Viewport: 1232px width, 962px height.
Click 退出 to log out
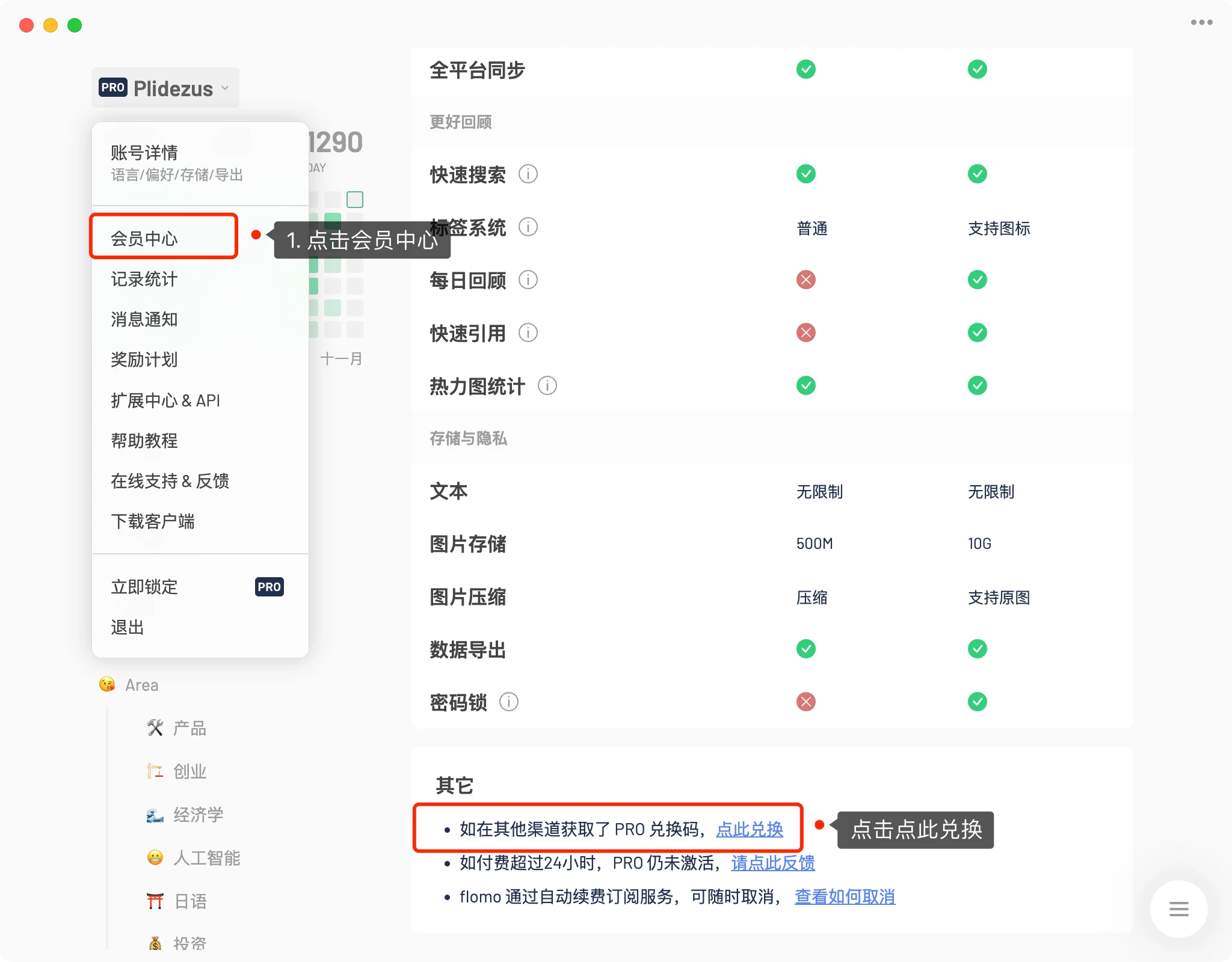coord(128,628)
